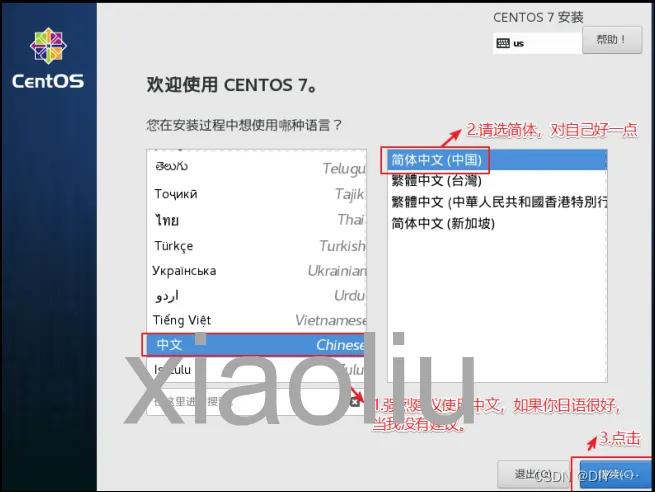Select the Zulu language row
This screenshot has height=492, width=655.
pos(257,369)
